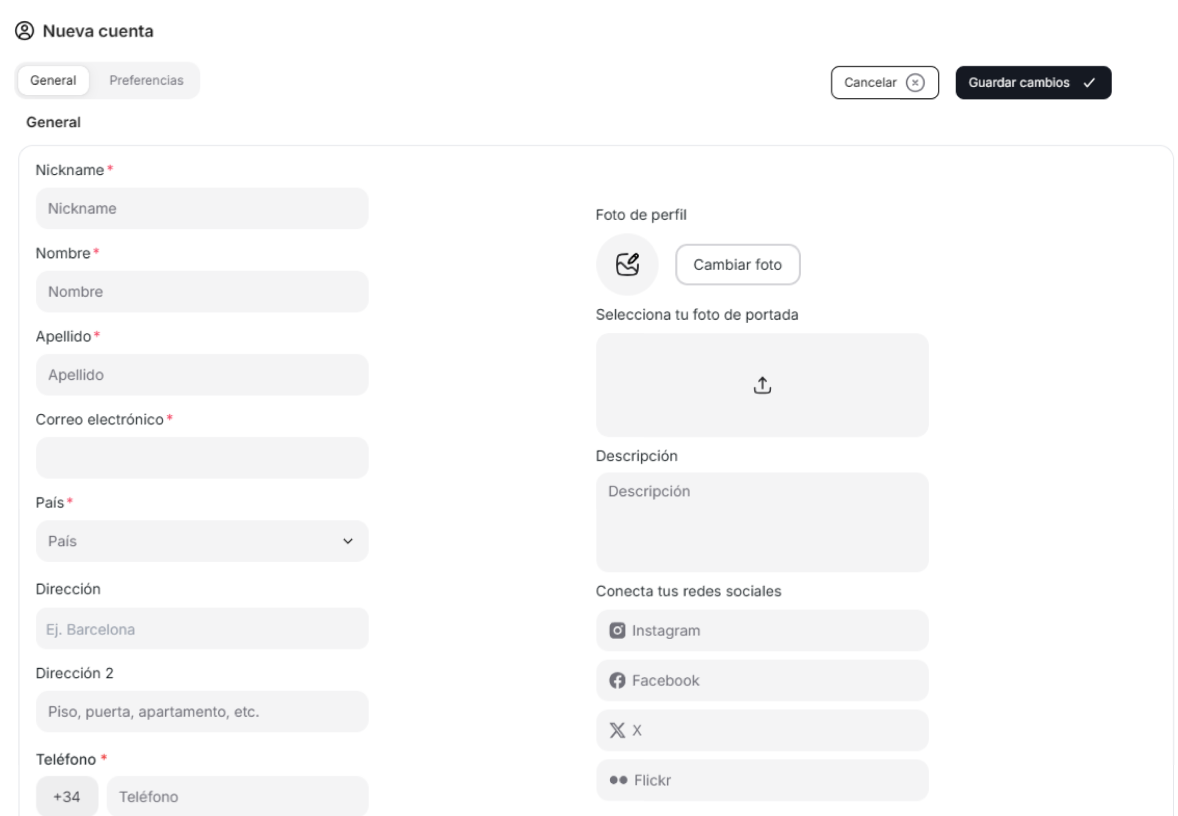Click the Cambiar foto button
The height and width of the screenshot is (816, 1178).
738,265
